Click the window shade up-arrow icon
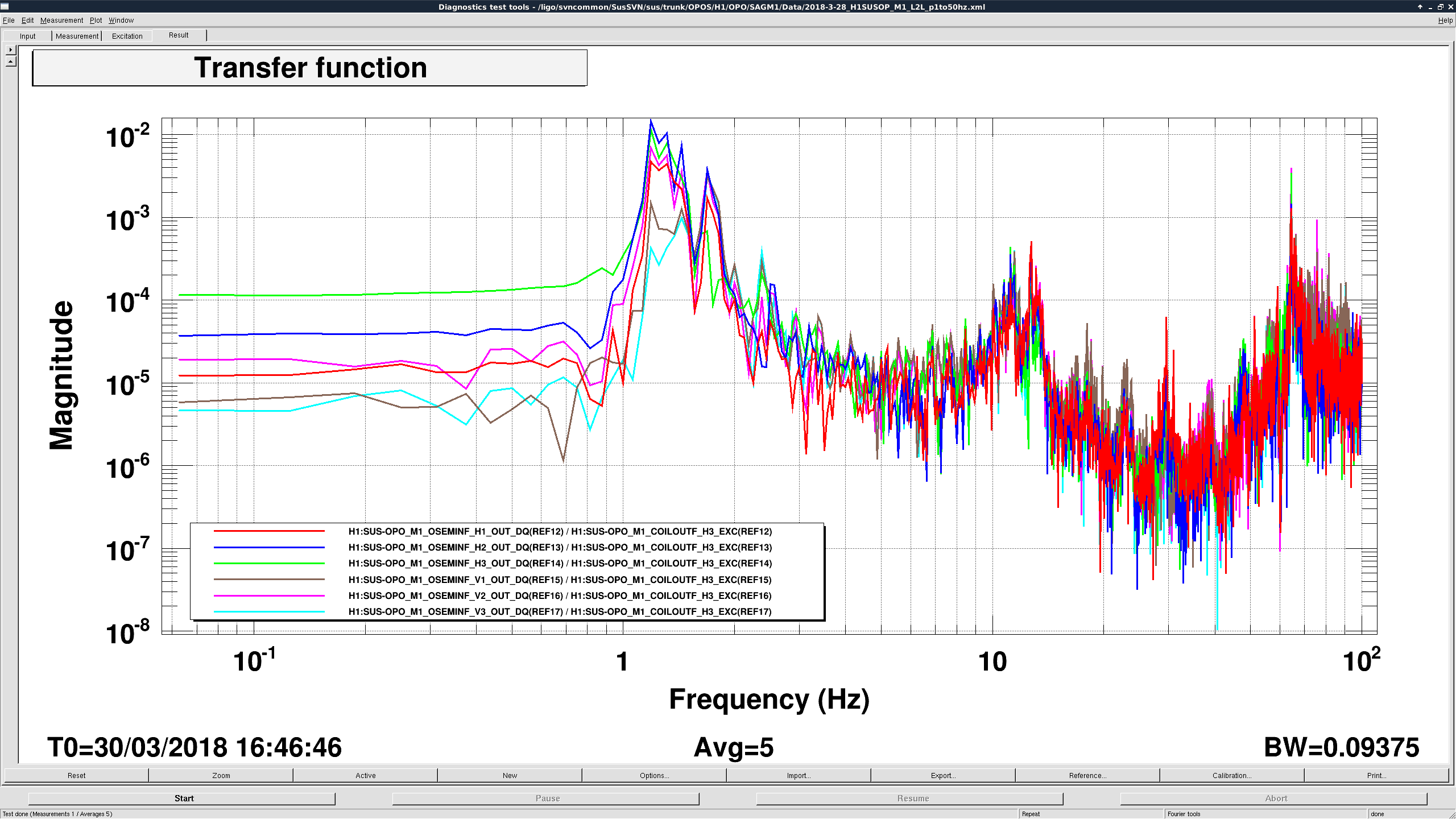Screen dimensions: 1456x819 [1420, 7]
